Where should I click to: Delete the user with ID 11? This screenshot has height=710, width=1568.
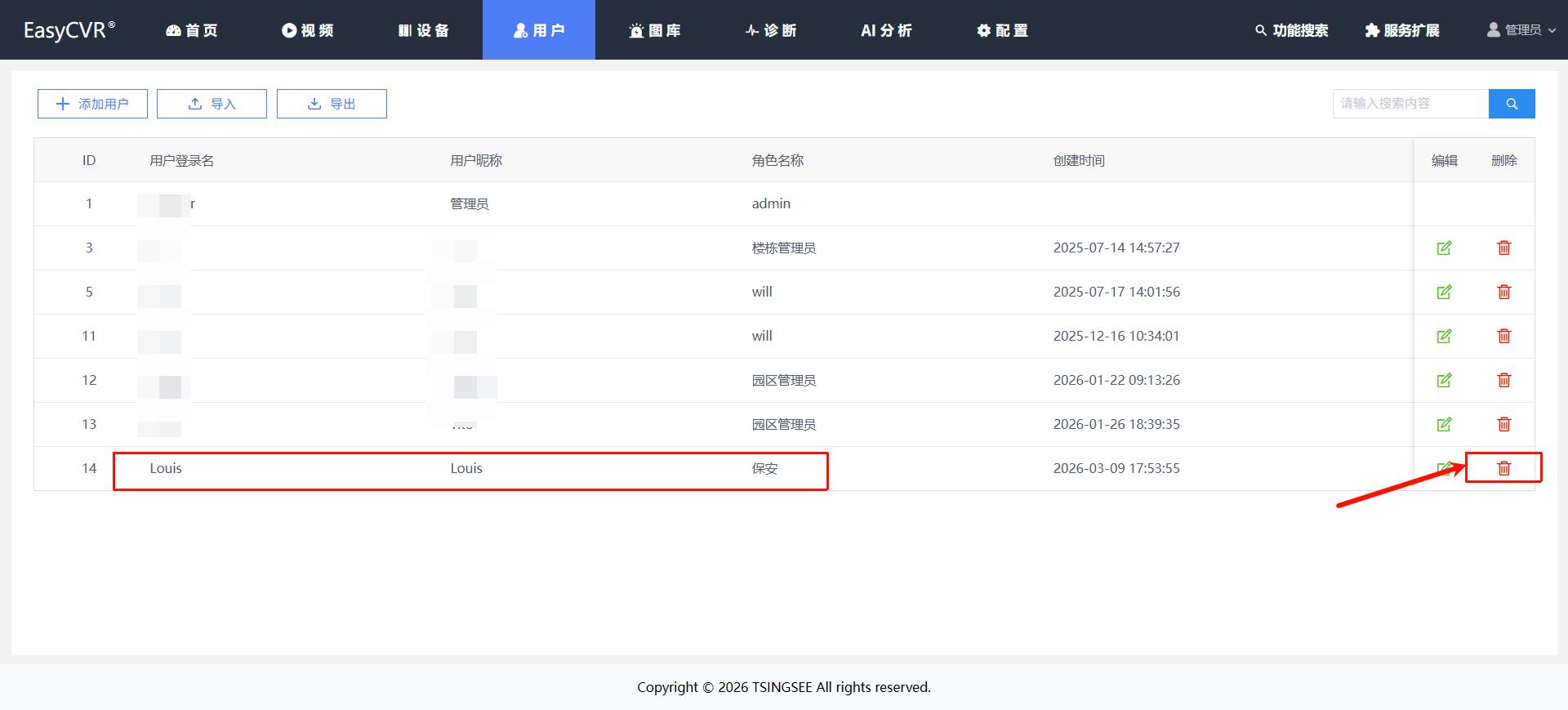pyautogui.click(x=1503, y=336)
